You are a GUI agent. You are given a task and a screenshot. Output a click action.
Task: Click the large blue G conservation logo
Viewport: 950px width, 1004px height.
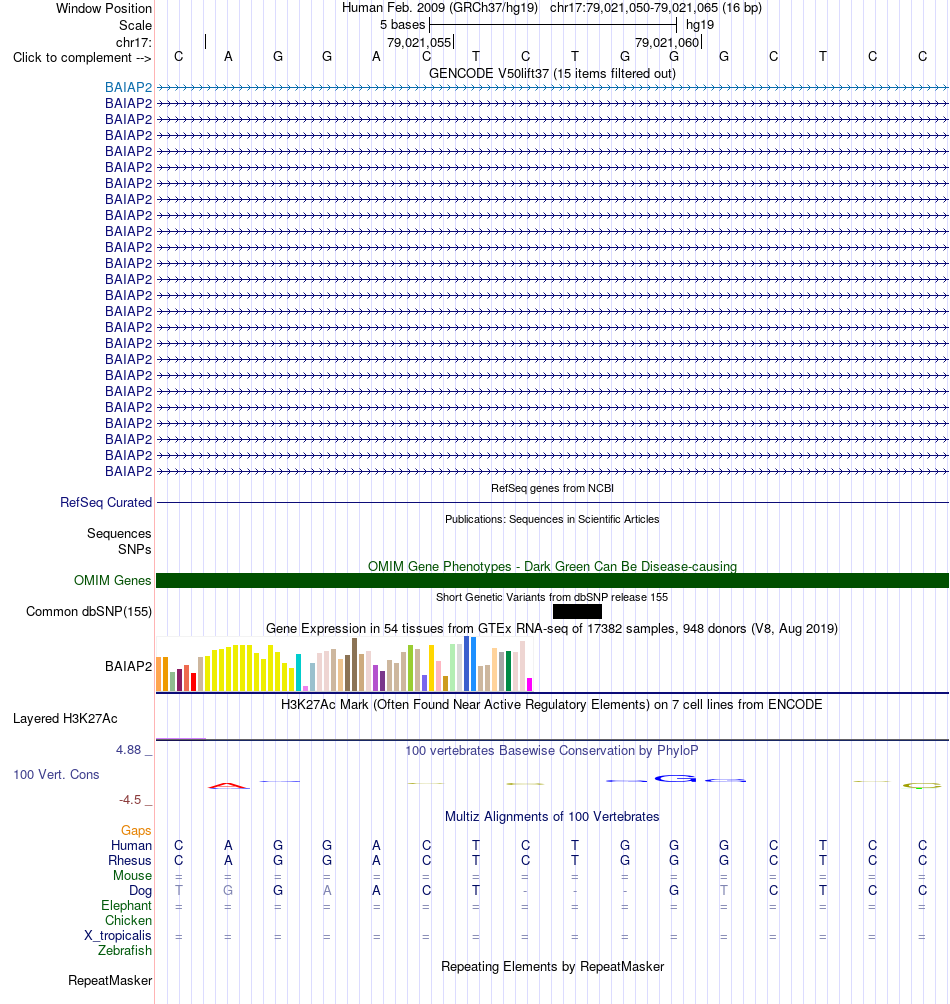(x=675, y=779)
